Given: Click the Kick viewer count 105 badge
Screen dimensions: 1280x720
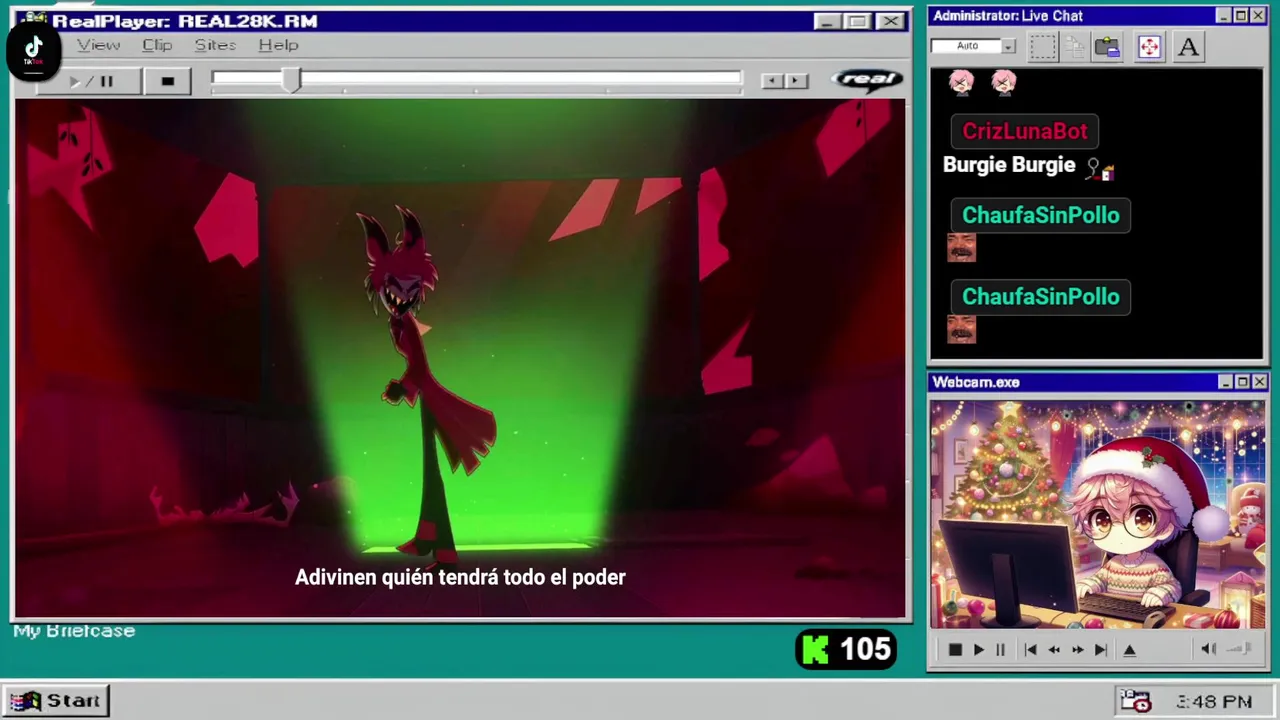Looking at the screenshot, I should tap(846, 650).
